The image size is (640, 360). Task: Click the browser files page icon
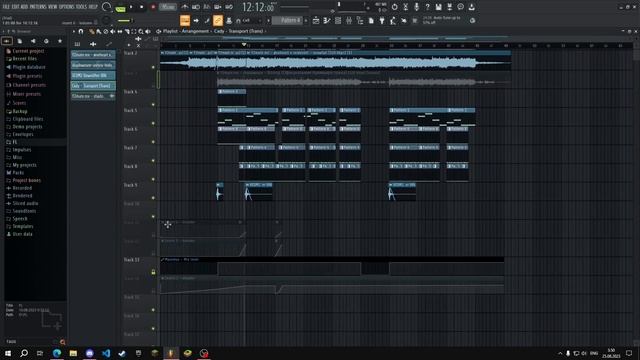[20, 41]
